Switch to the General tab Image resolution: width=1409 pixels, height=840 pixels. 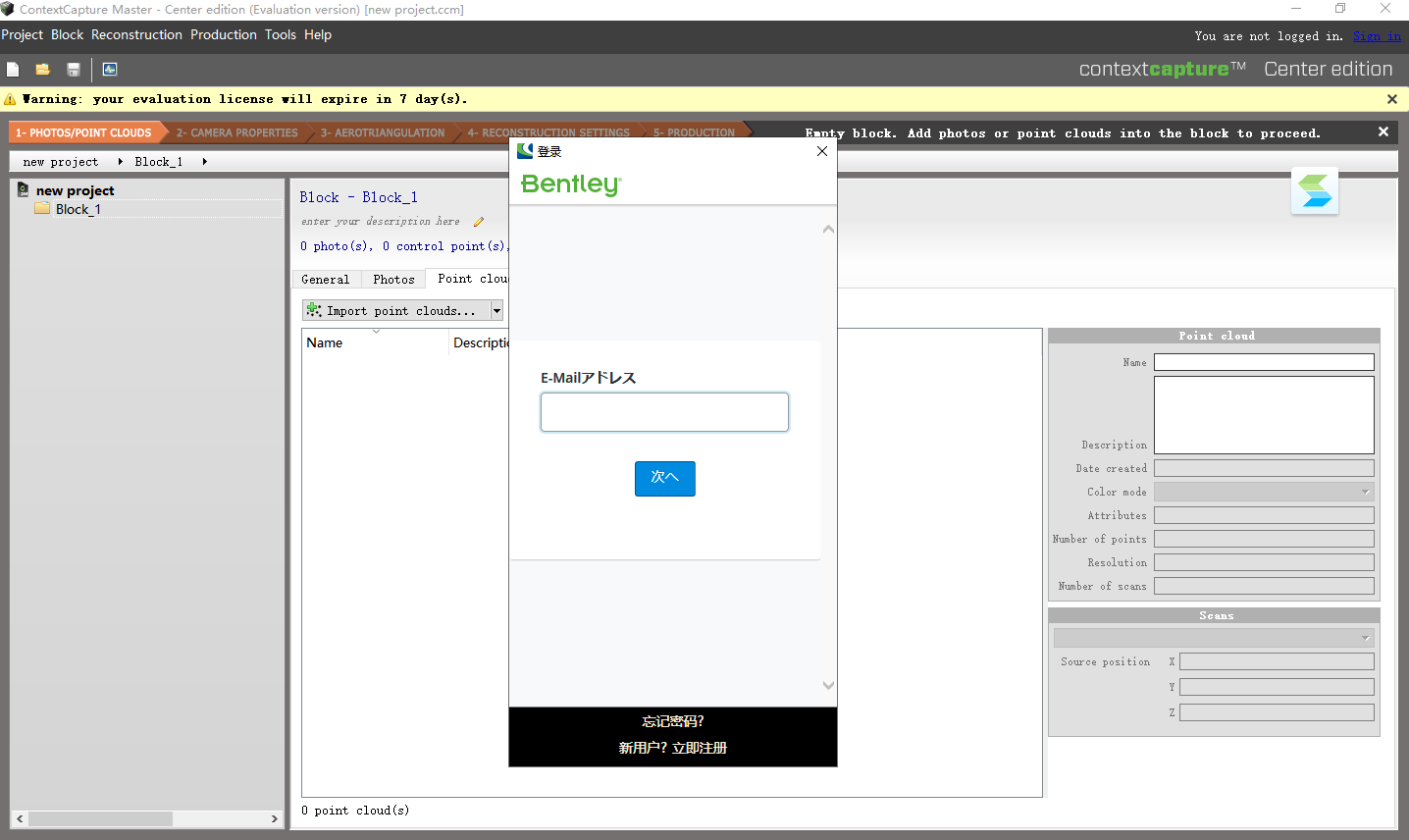pos(326,280)
